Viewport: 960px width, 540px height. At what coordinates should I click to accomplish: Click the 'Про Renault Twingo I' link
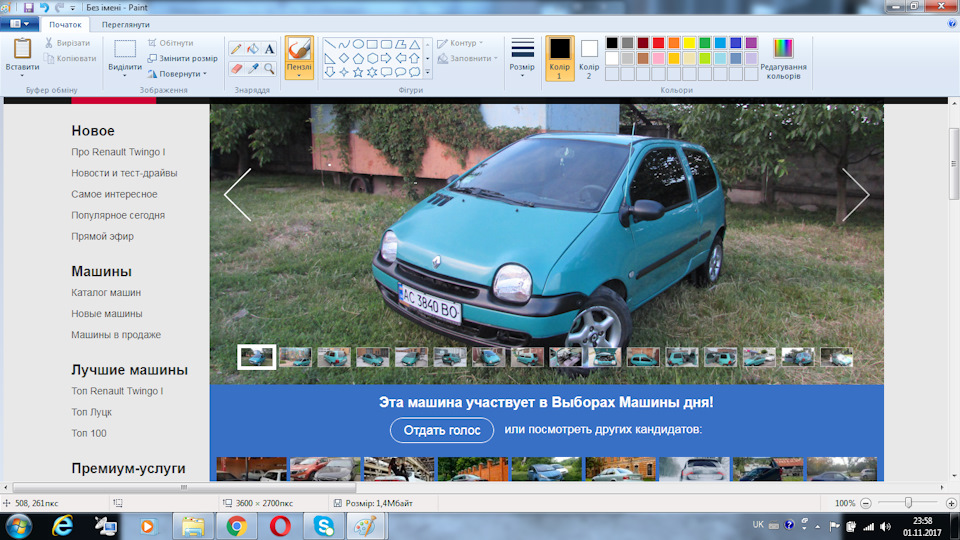(x=118, y=152)
